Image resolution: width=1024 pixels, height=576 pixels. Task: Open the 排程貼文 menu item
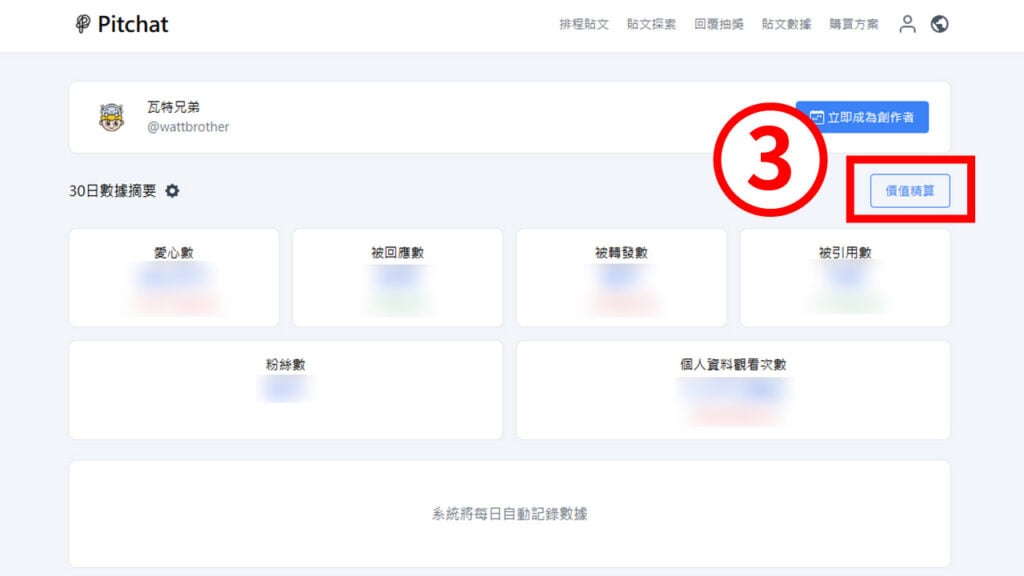584,24
